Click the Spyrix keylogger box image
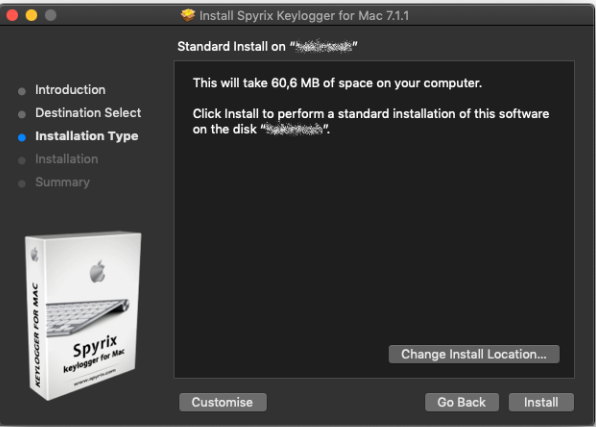Image resolution: width=596 pixels, height=427 pixels. (83, 315)
